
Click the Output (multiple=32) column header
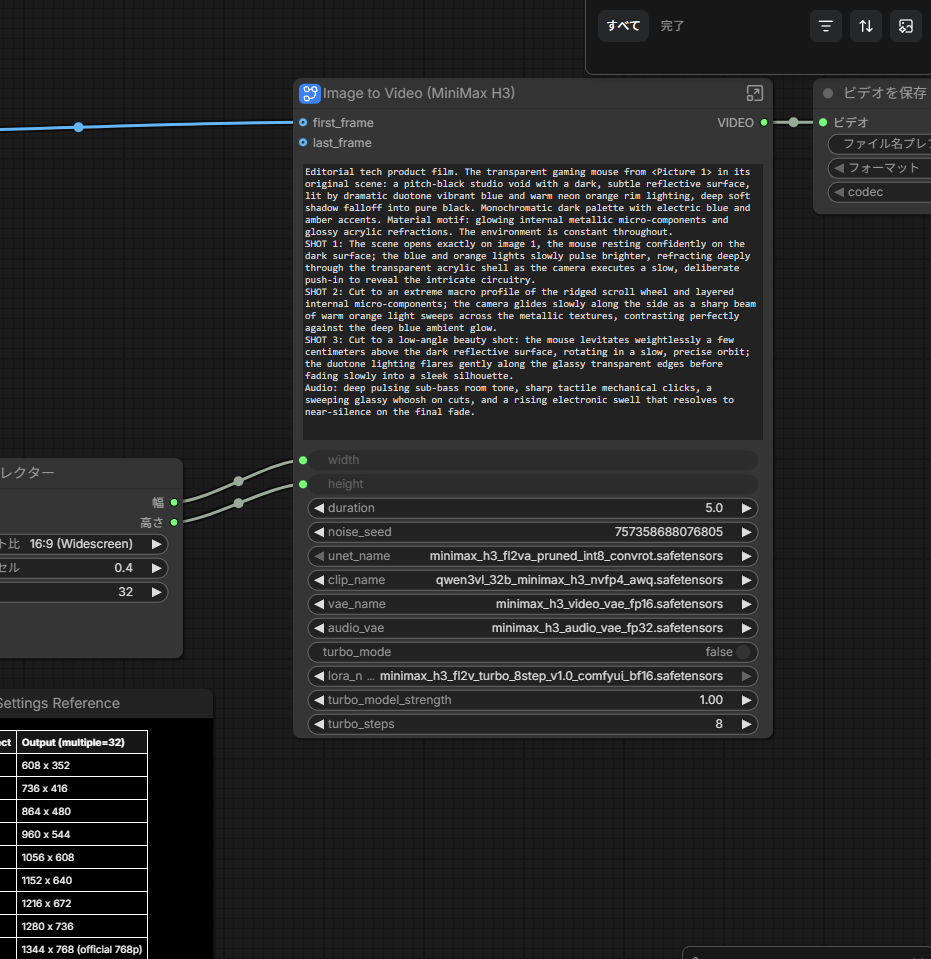pos(82,742)
